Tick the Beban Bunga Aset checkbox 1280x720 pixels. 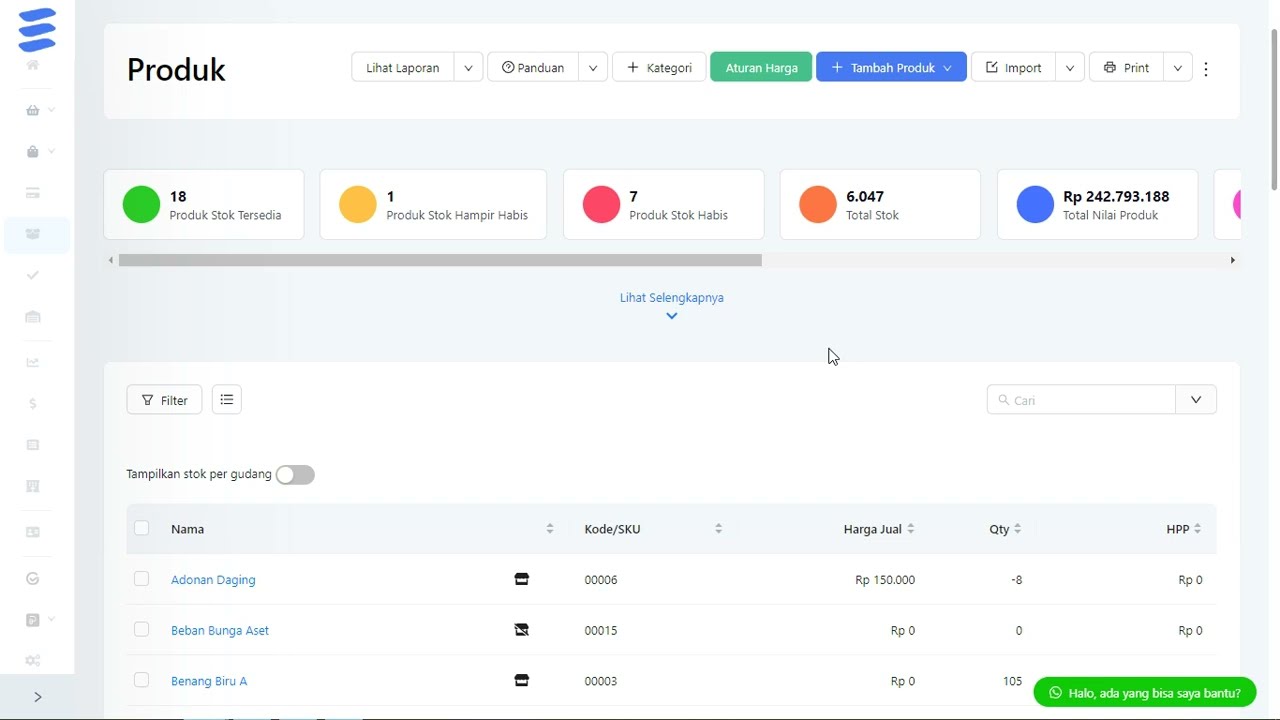(141, 629)
